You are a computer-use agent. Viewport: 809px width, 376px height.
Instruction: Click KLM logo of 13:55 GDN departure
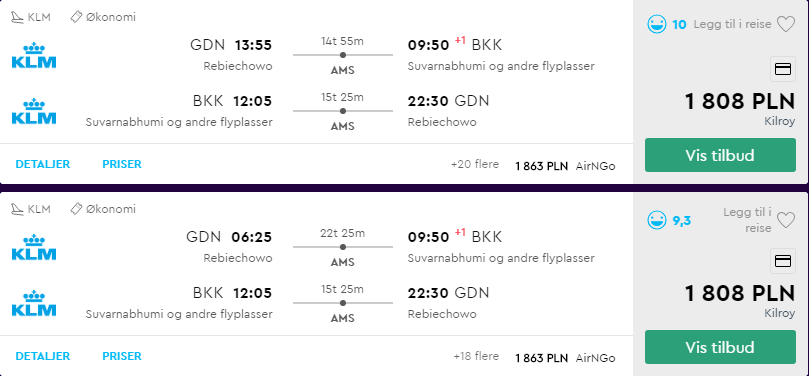point(34,55)
